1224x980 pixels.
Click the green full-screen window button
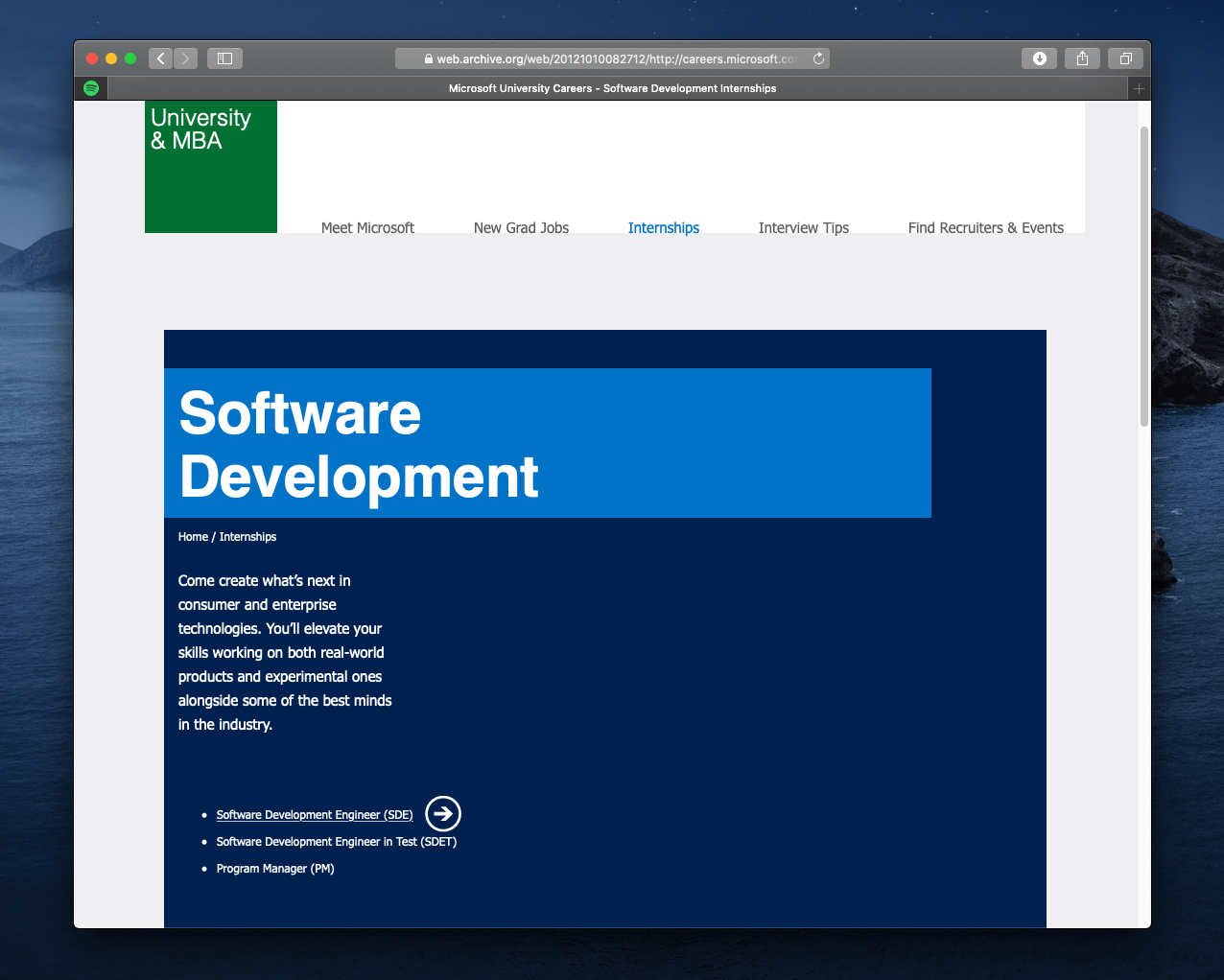click(130, 58)
